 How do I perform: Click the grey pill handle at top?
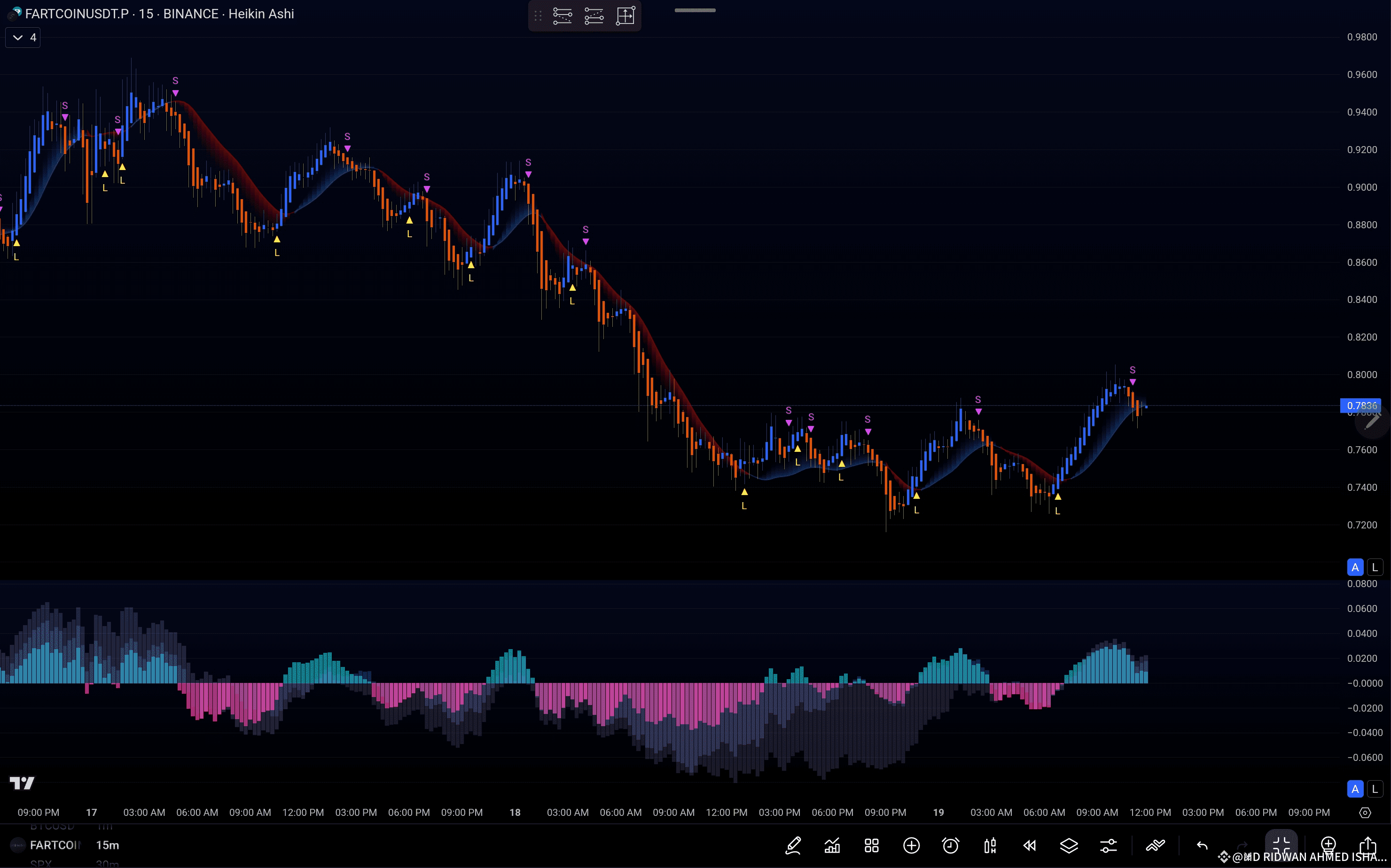coord(695,10)
